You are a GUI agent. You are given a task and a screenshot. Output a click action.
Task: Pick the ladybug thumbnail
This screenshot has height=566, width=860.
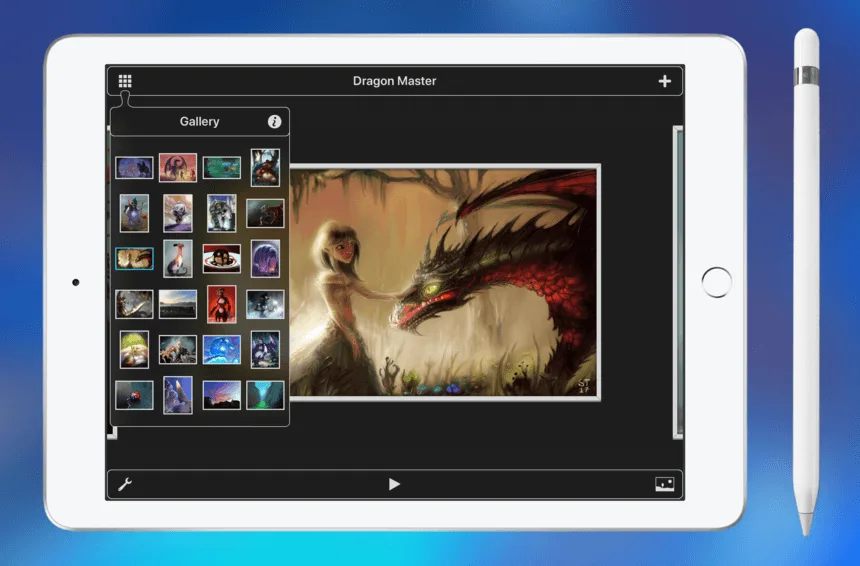[134, 395]
